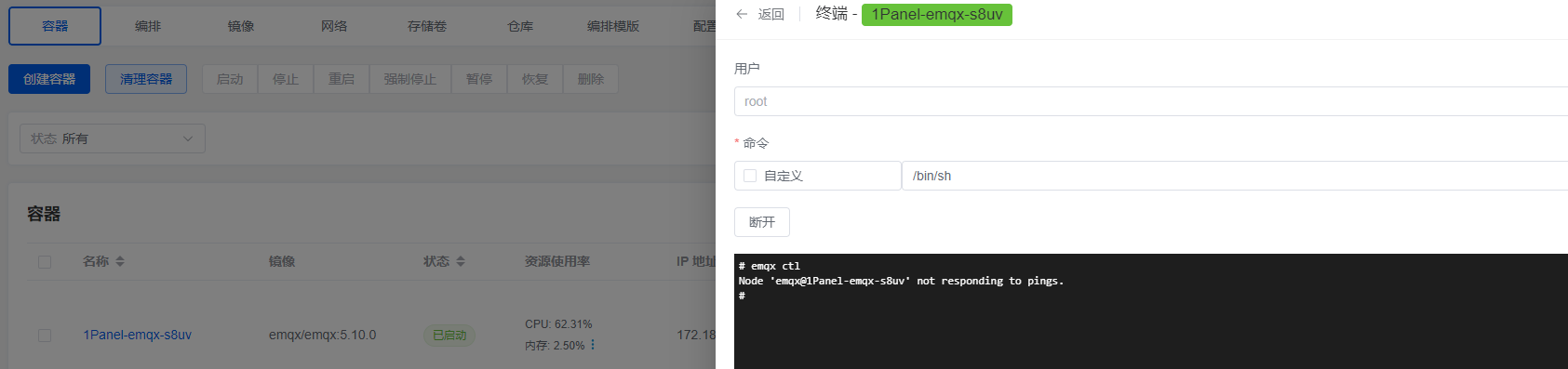Image resolution: width=1568 pixels, height=369 pixels.
Task: Focus the 用户 root input field
Action: click(x=1151, y=101)
